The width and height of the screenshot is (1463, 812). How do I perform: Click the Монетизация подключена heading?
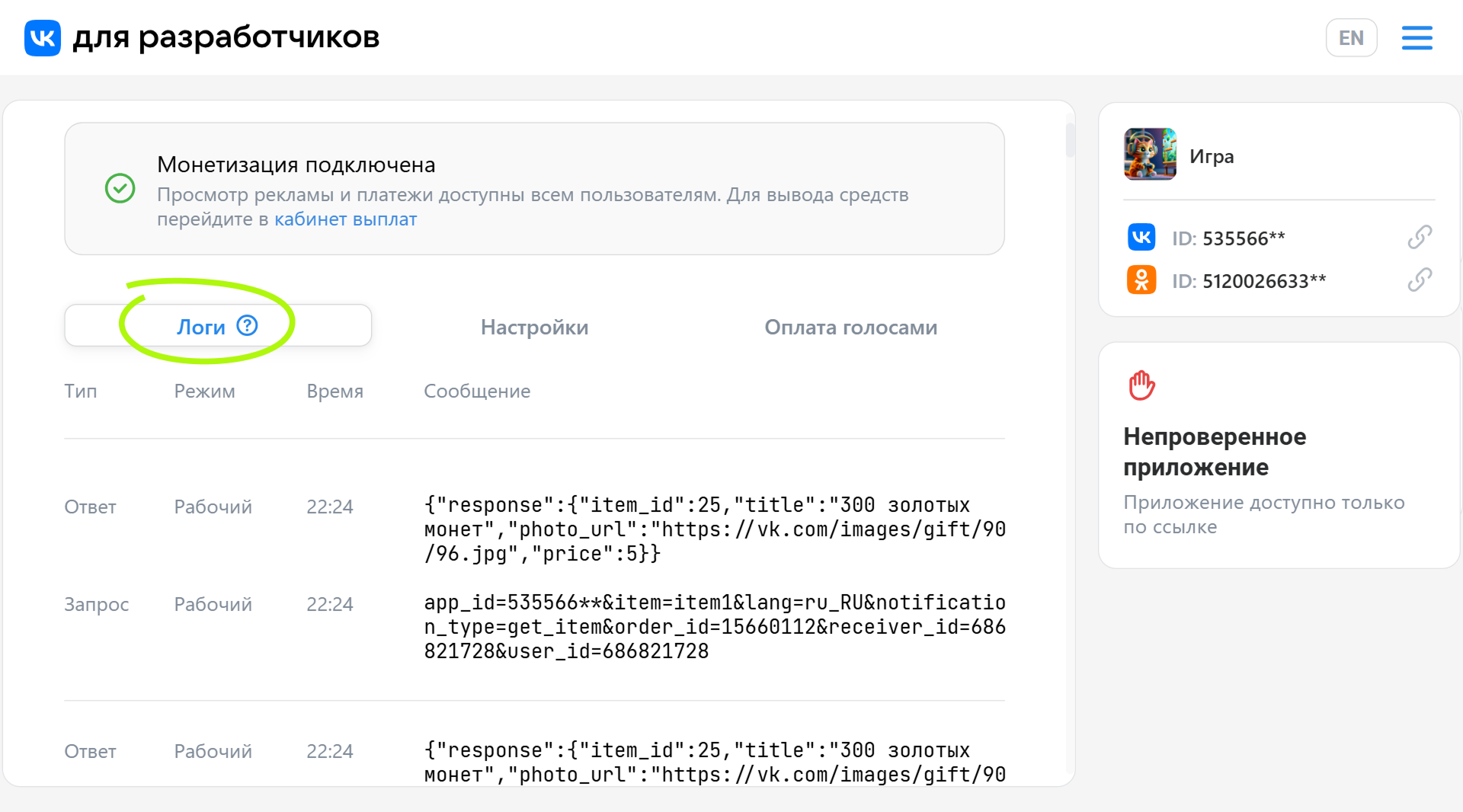[296, 165]
